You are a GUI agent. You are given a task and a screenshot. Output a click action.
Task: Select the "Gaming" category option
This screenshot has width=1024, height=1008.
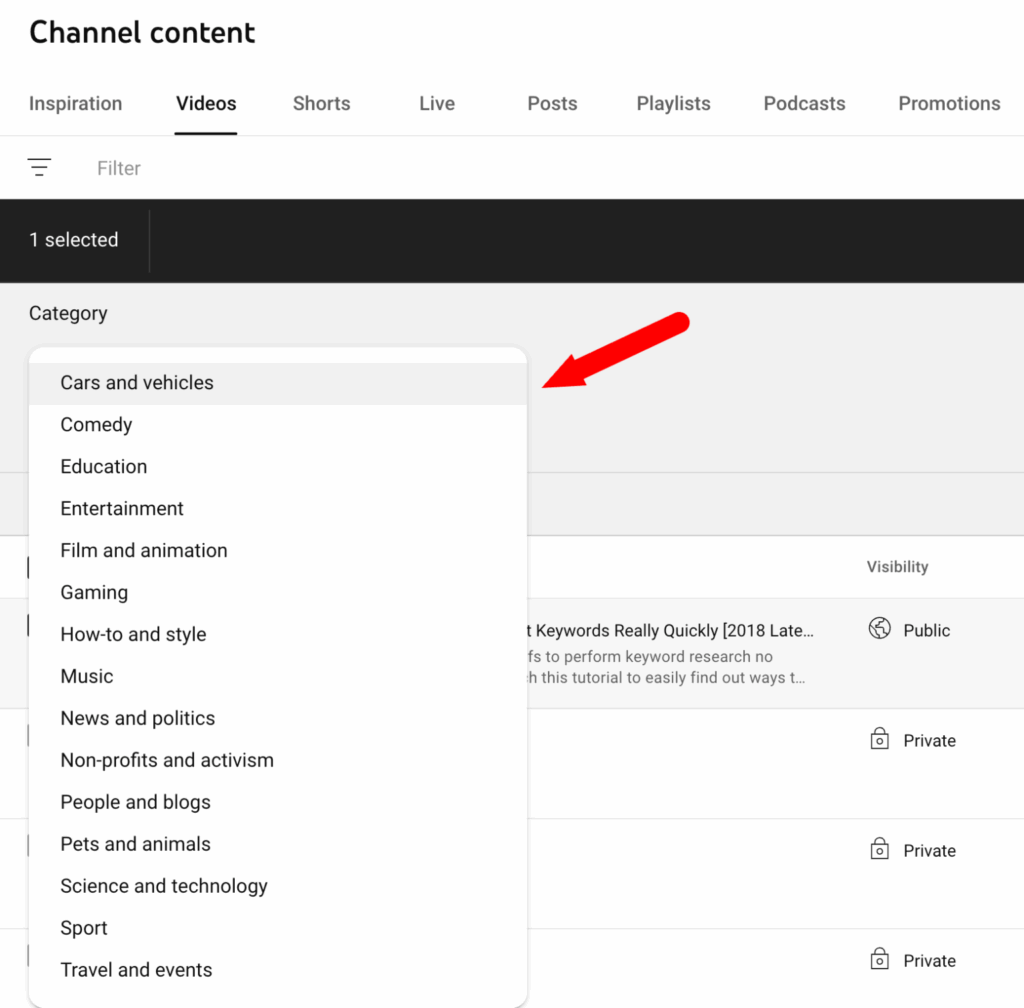click(x=94, y=592)
